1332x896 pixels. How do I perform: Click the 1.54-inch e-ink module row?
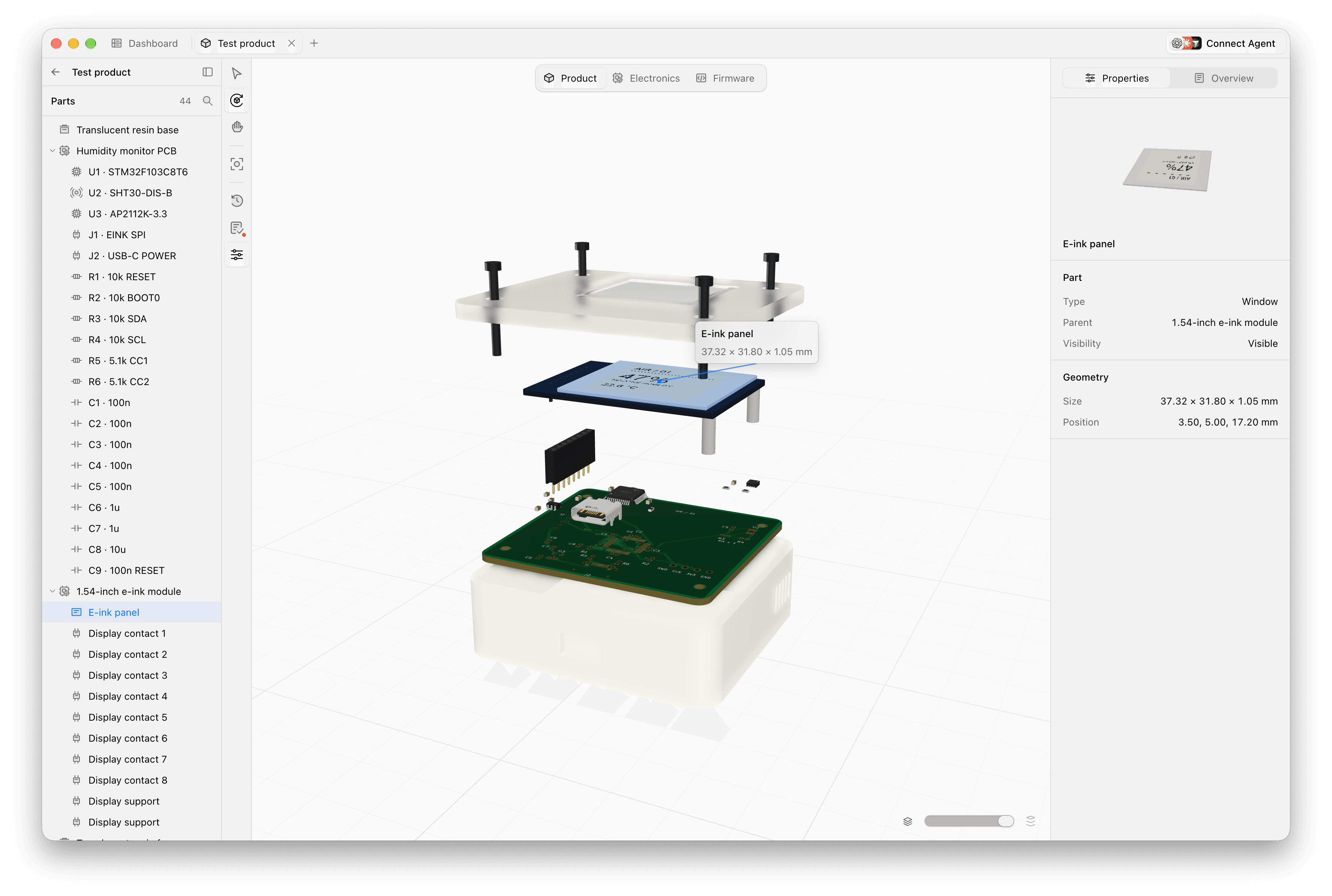[x=132, y=591]
